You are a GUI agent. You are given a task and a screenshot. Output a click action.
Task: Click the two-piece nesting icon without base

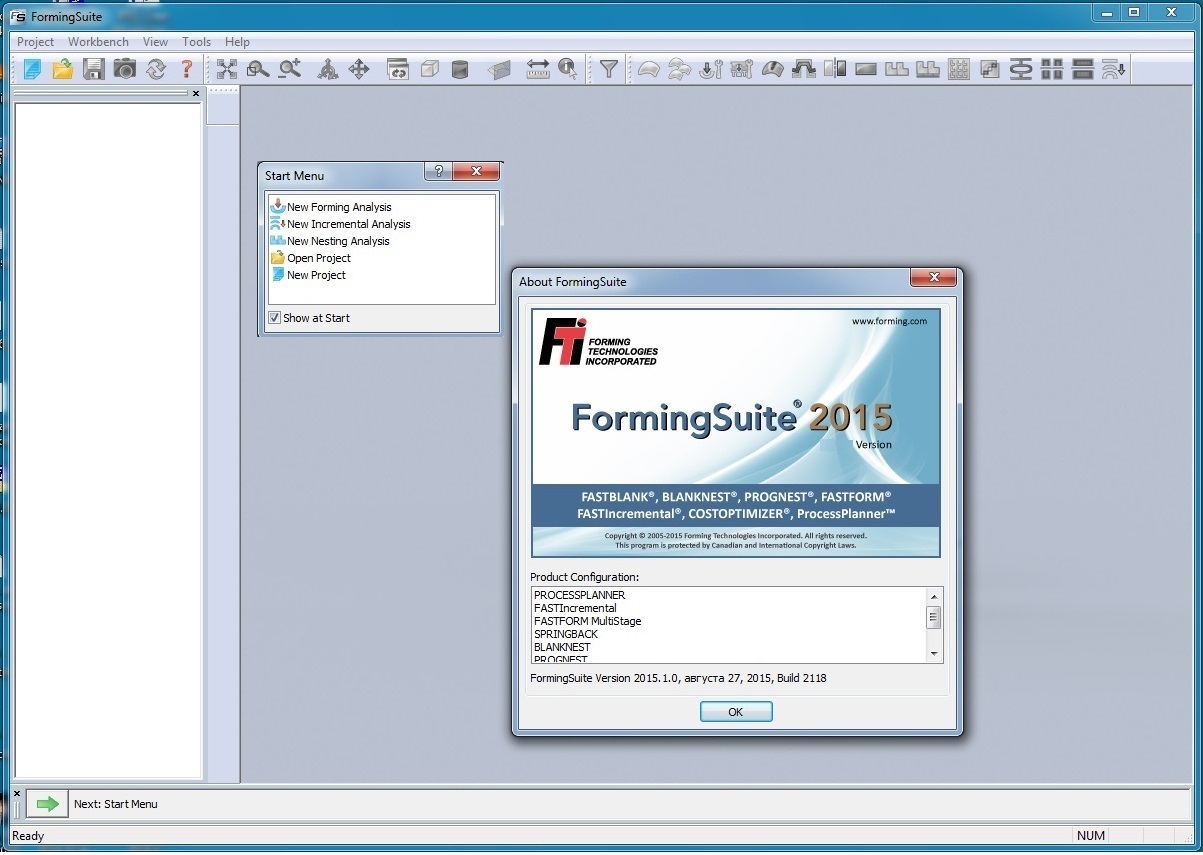pyautogui.click(x=896, y=69)
